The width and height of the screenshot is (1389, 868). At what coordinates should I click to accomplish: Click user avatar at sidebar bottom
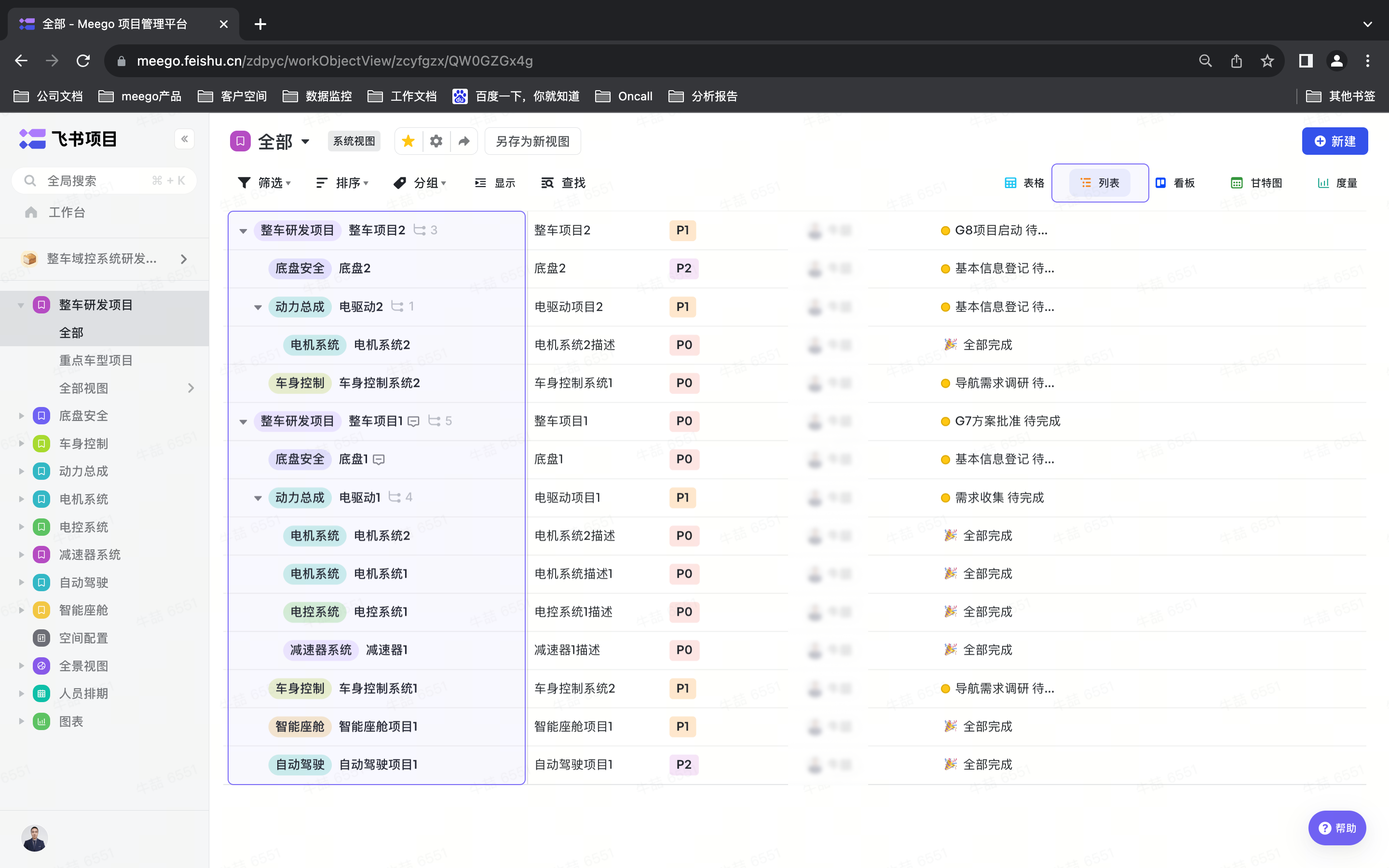(x=34, y=838)
